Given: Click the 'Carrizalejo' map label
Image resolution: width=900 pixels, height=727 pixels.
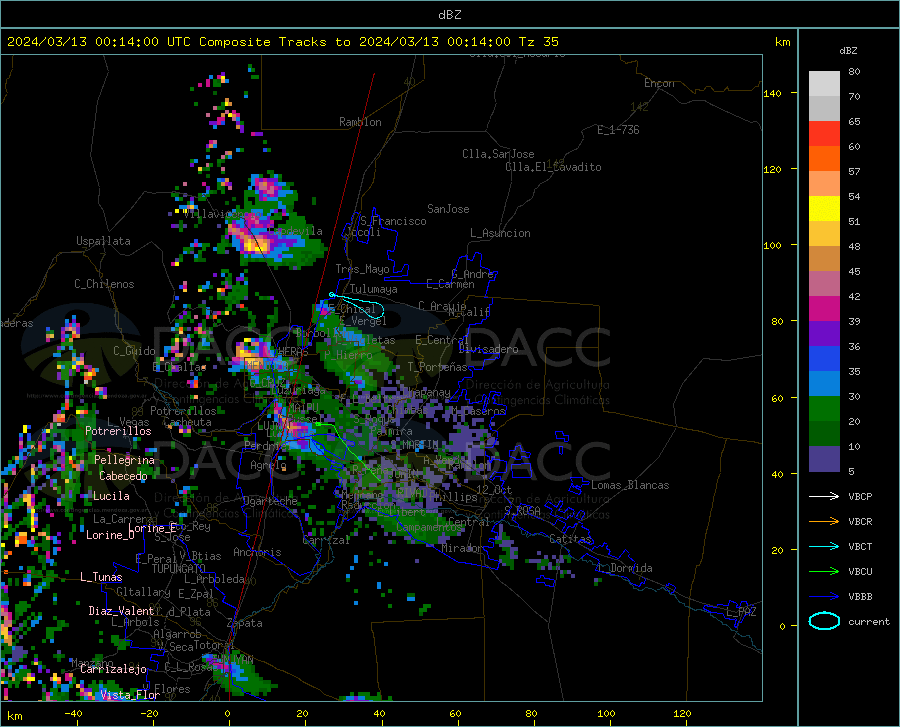Looking at the screenshot, I should pyautogui.click(x=113, y=669).
